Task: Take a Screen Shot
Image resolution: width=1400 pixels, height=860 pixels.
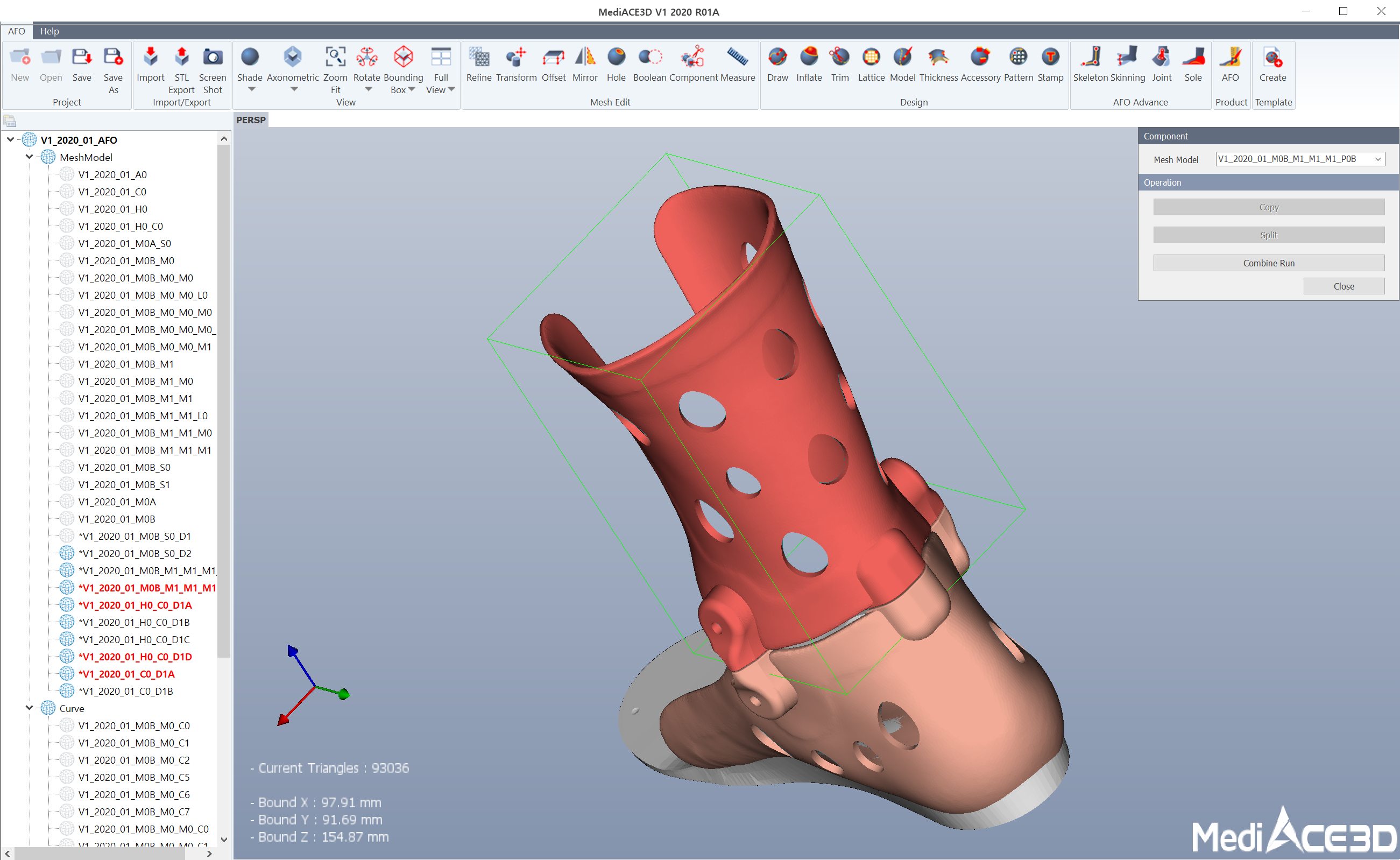Action: point(213,70)
